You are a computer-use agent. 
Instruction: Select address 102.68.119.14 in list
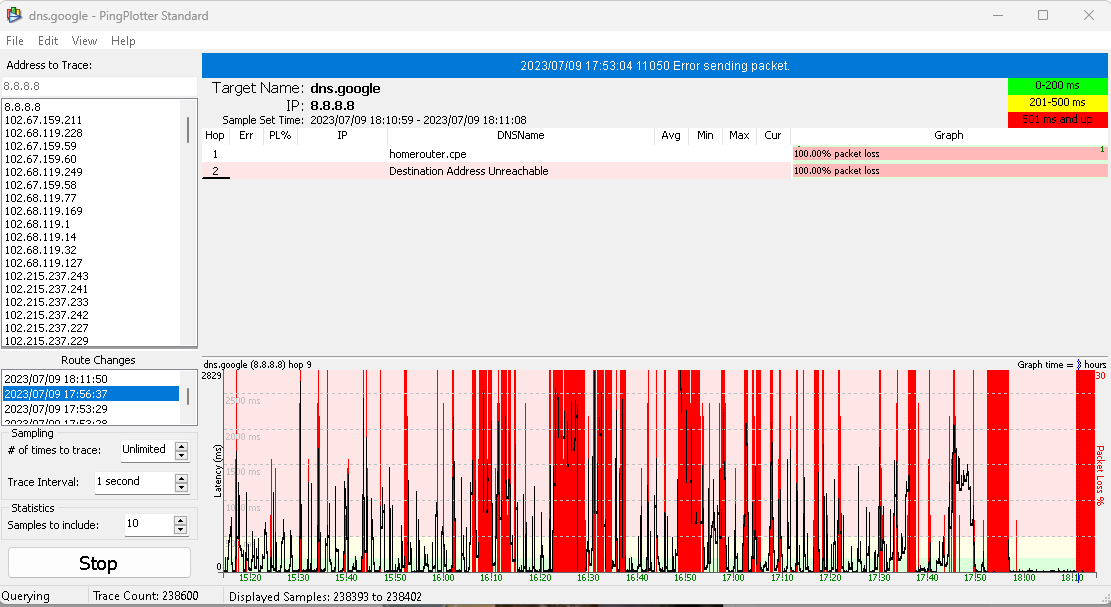(x=40, y=237)
